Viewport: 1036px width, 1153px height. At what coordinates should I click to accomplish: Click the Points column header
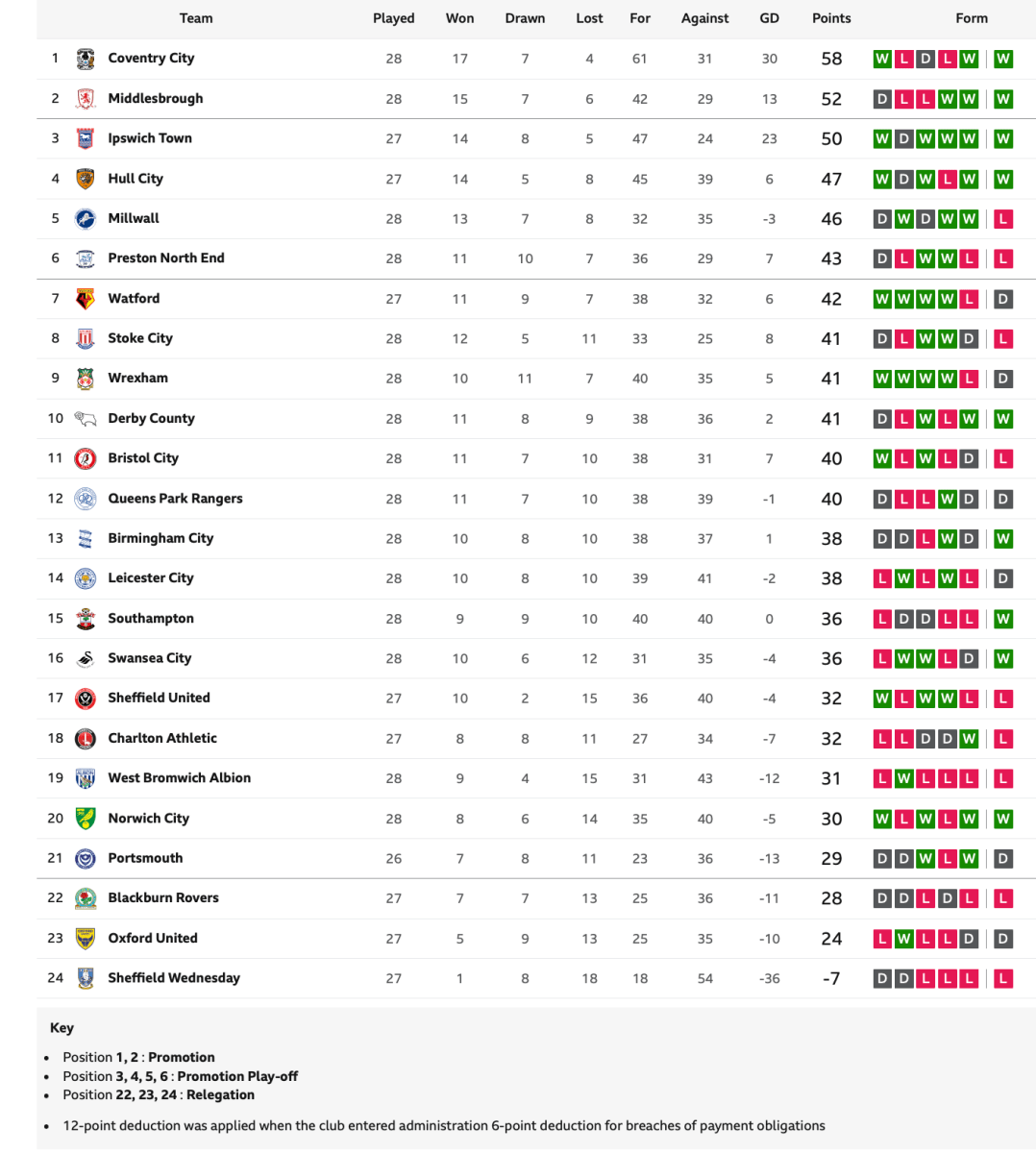(831, 18)
